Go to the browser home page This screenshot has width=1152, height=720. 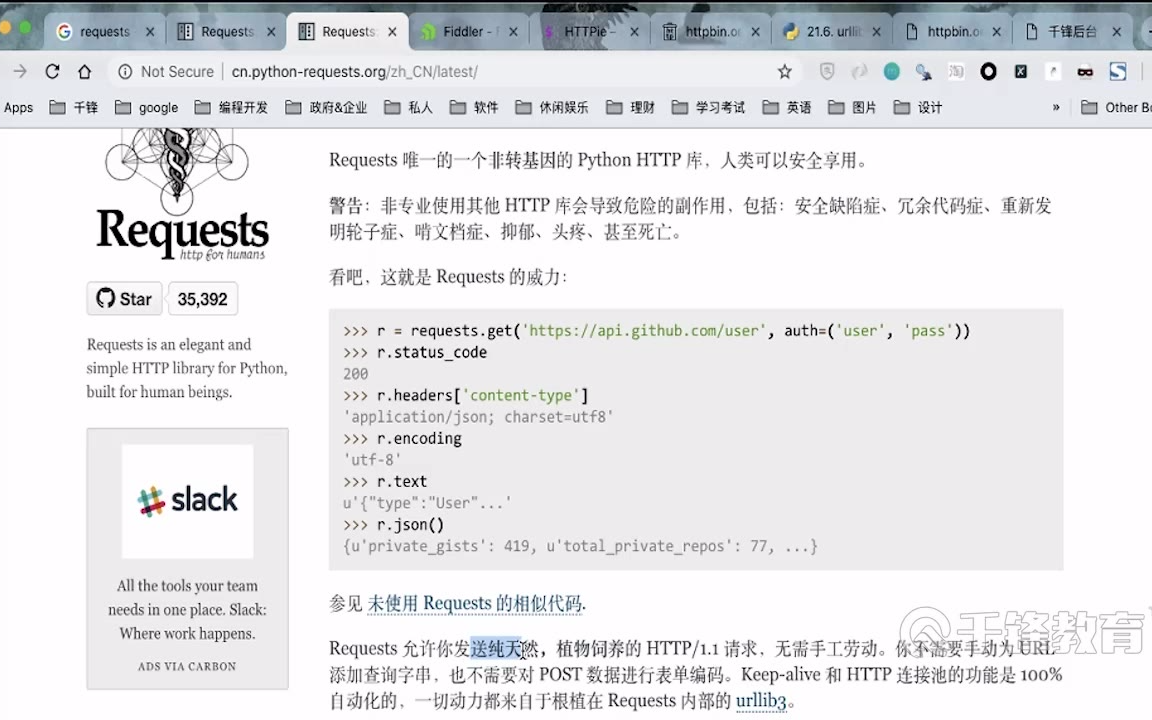click(85, 72)
